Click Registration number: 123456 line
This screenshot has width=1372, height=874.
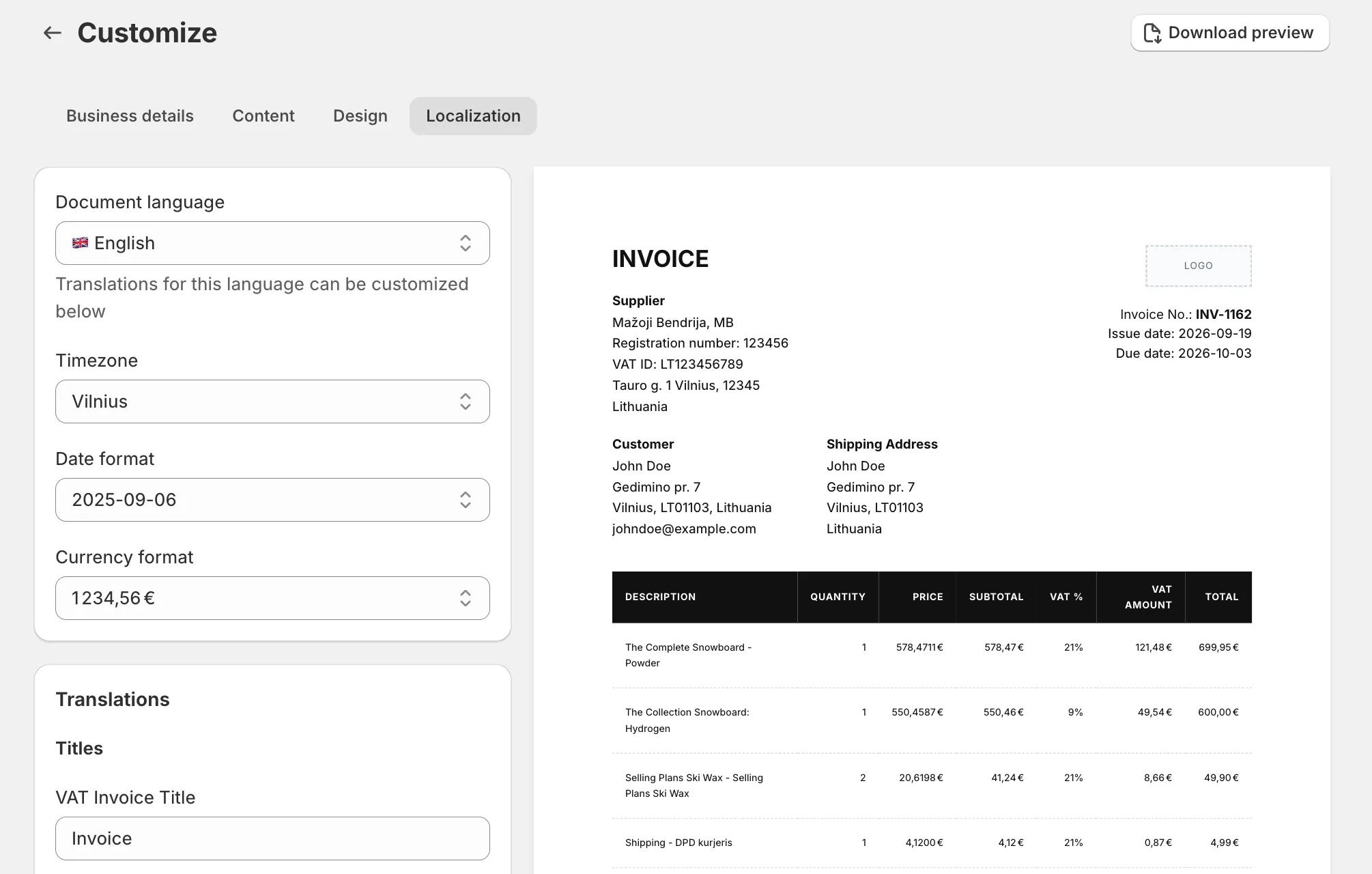click(700, 343)
